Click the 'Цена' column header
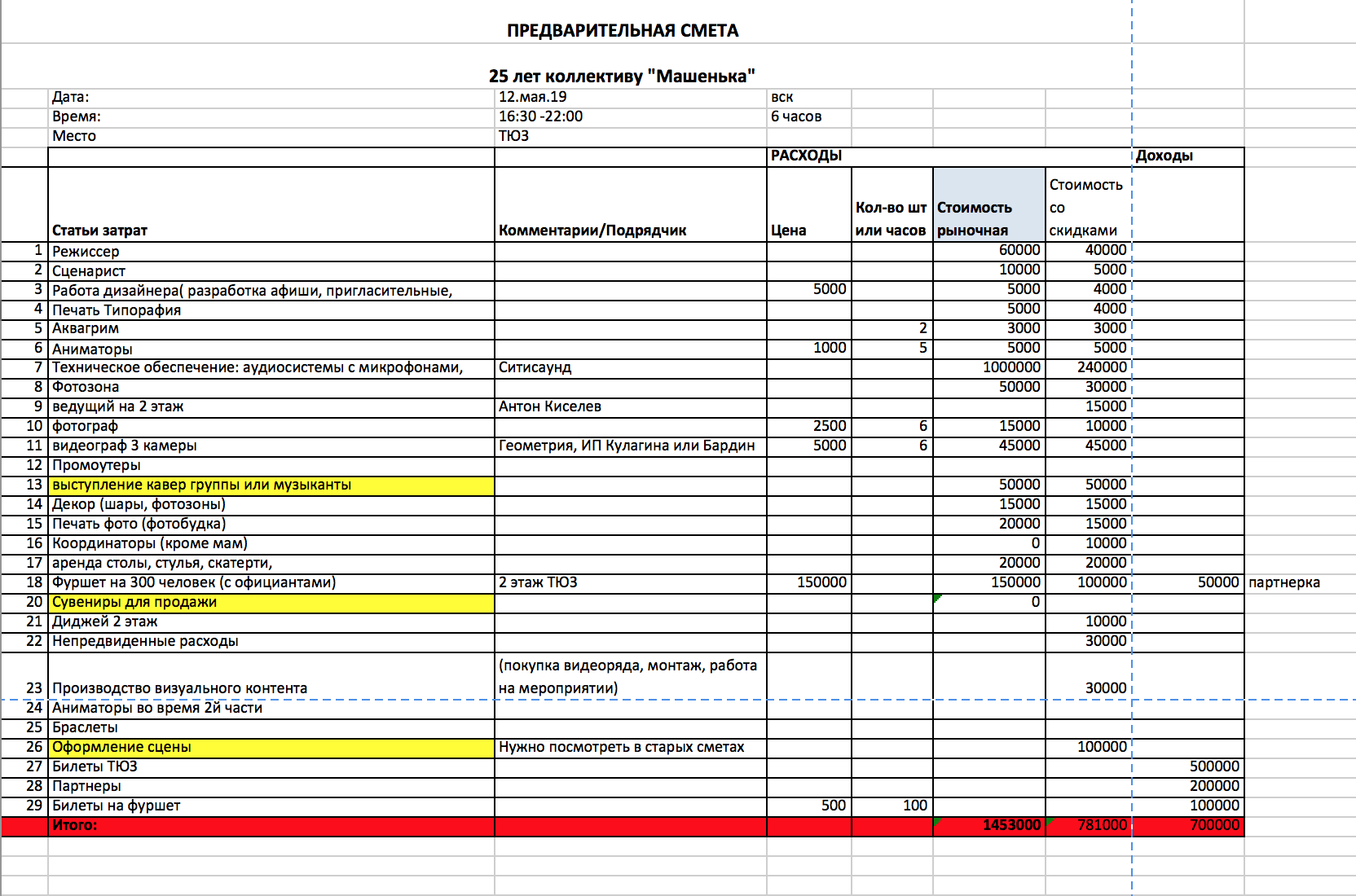The width and height of the screenshot is (1356, 896). coord(809,204)
